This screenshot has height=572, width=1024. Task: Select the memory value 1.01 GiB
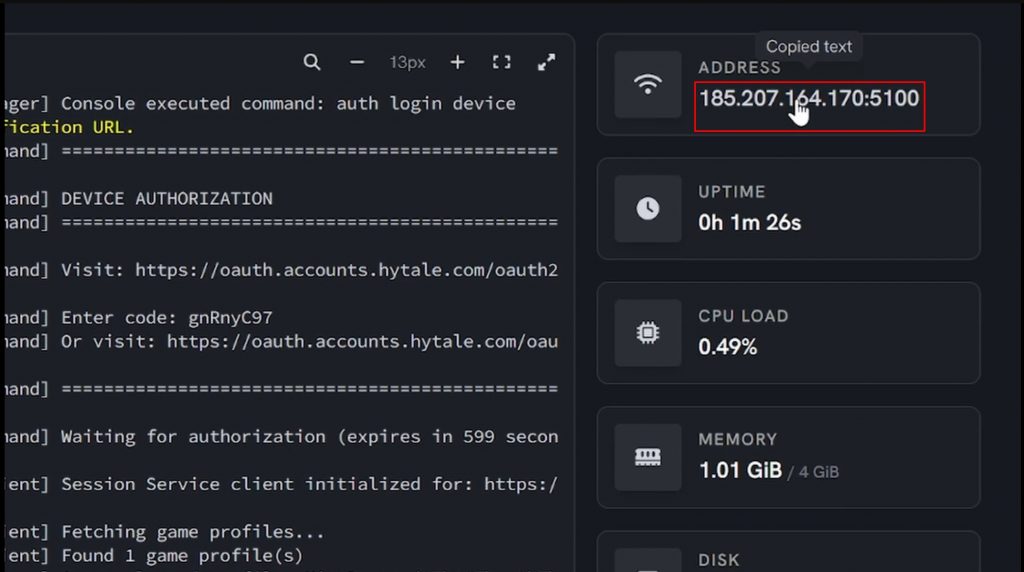tap(741, 470)
